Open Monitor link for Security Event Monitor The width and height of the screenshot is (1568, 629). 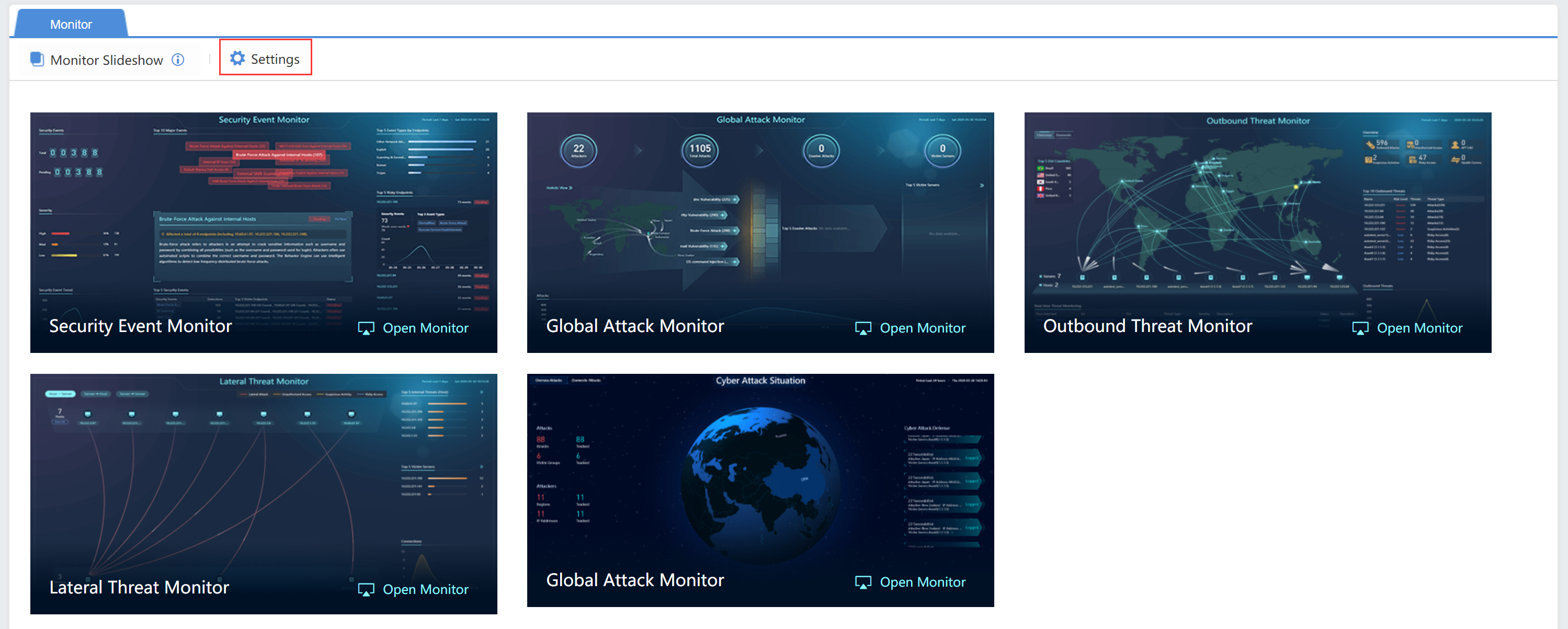point(425,328)
